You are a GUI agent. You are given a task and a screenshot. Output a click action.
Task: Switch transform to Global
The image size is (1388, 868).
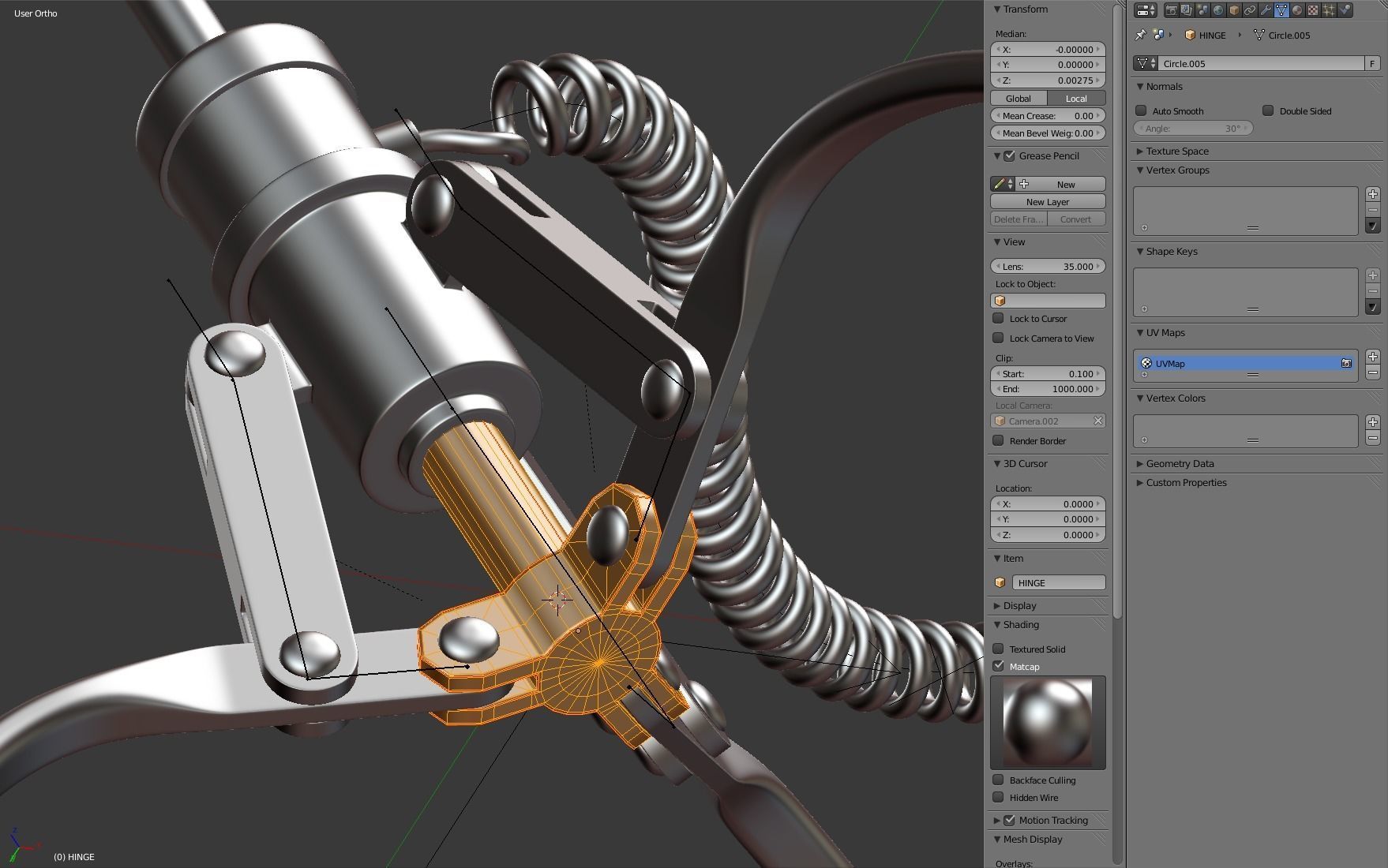click(1018, 98)
